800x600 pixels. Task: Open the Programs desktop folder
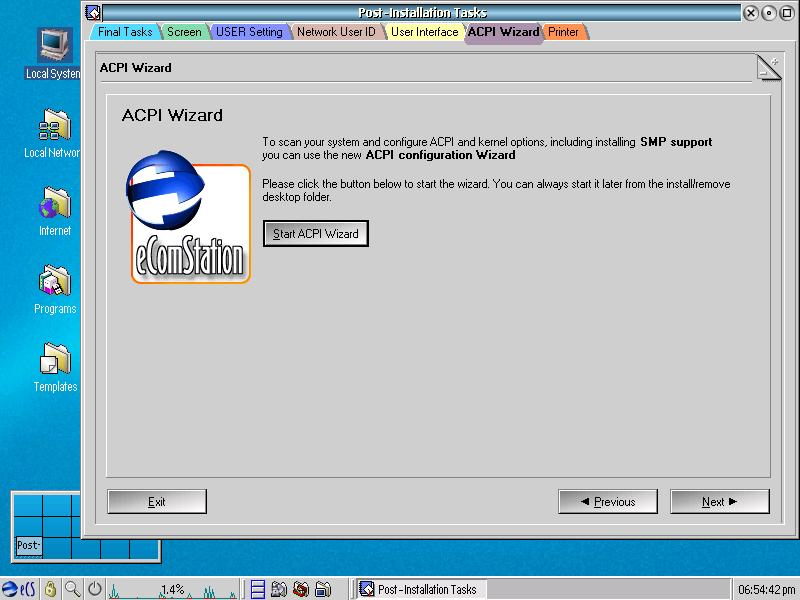pos(55,289)
